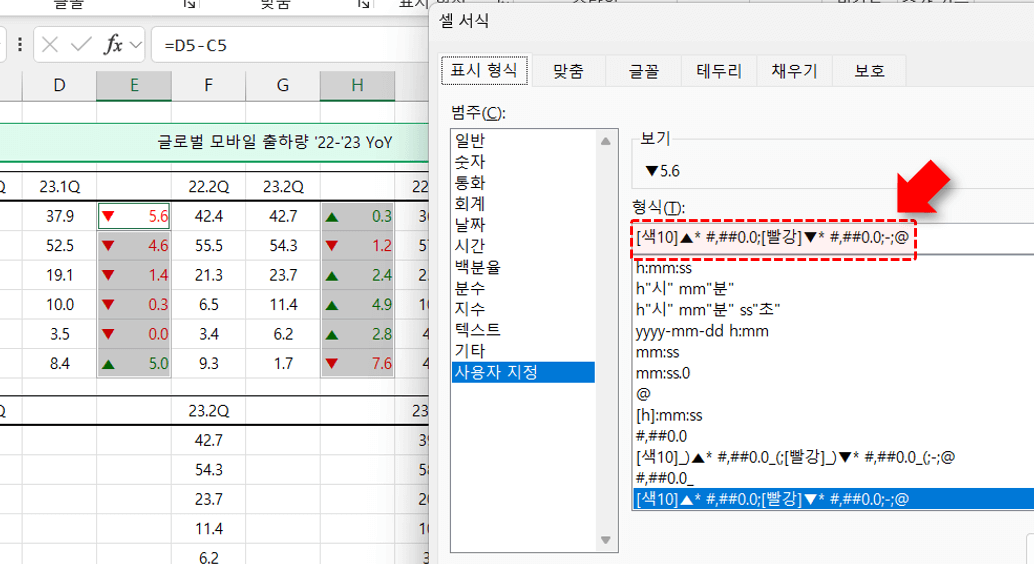1034x564 pixels.
Task: Choose the yyyy-mm-dd h:mm format
Action: point(832,331)
